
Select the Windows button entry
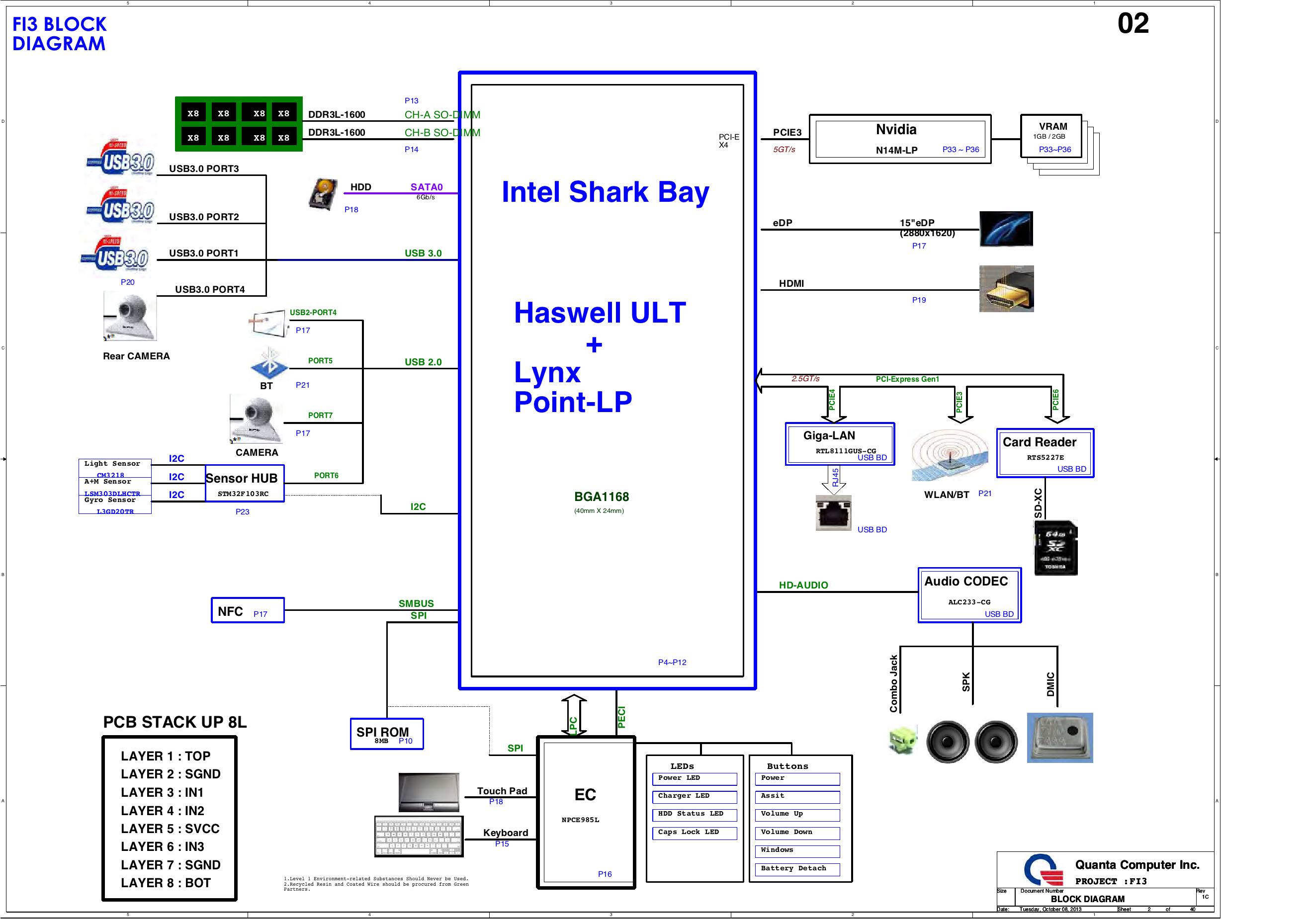pos(797,851)
